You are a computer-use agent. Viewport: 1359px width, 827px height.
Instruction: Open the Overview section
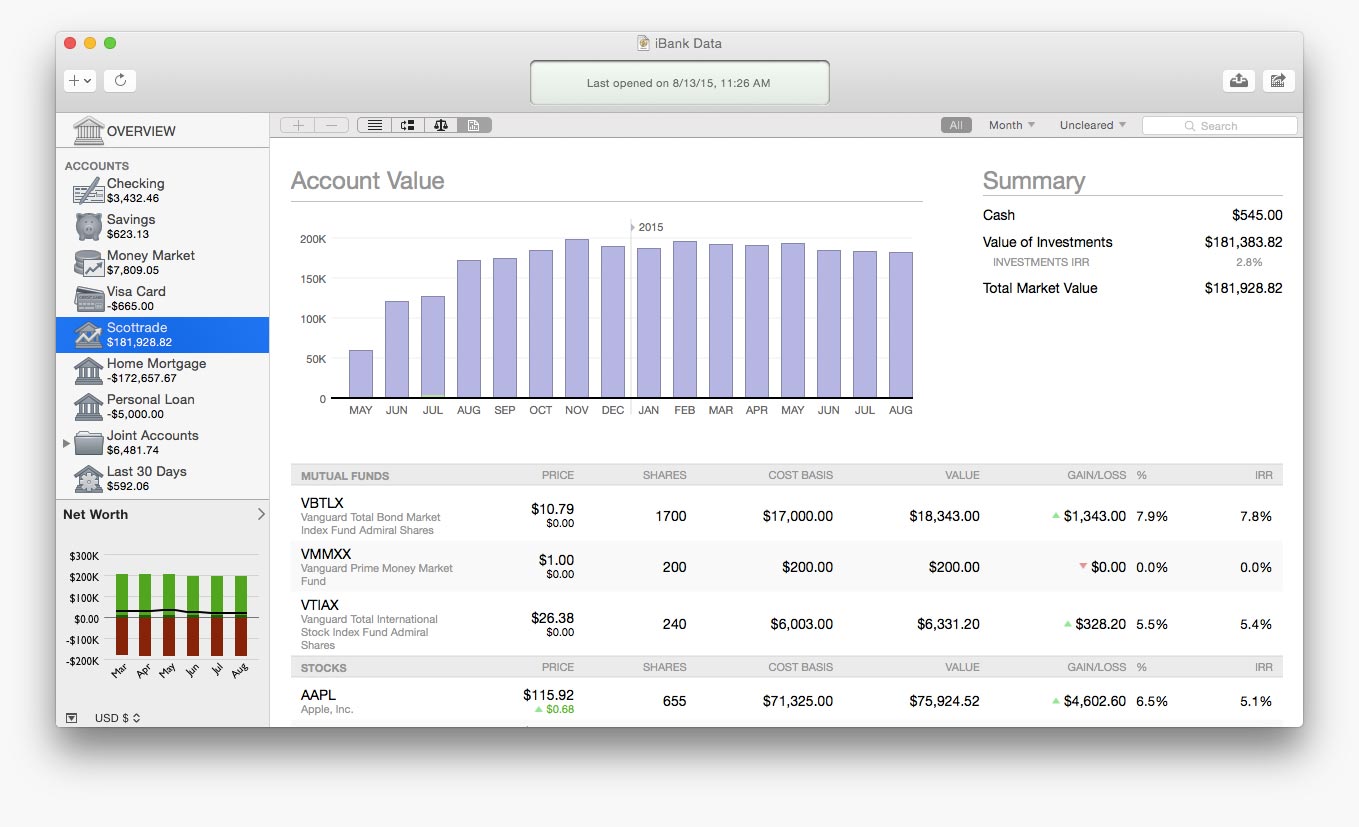point(163,131)
